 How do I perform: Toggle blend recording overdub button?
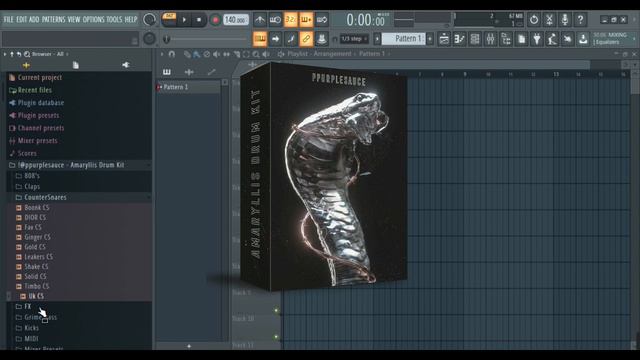(x=306, y=20)
